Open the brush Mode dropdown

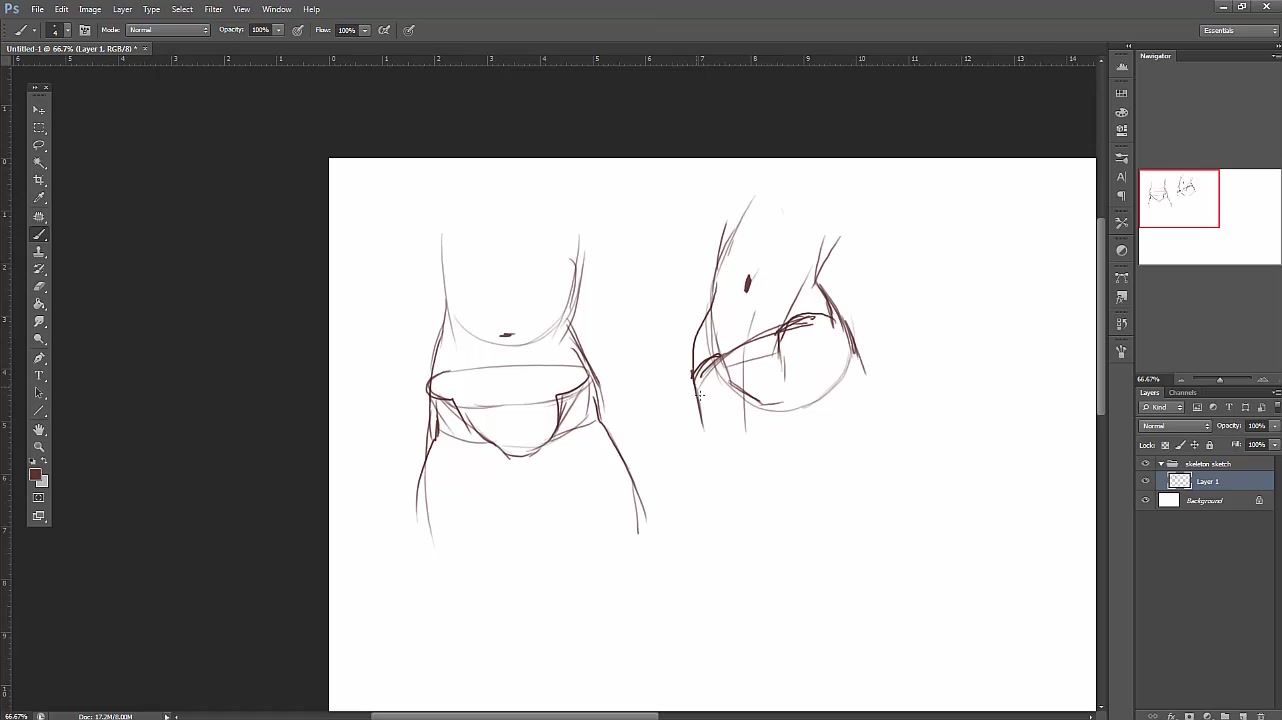[x=168, y=30]
